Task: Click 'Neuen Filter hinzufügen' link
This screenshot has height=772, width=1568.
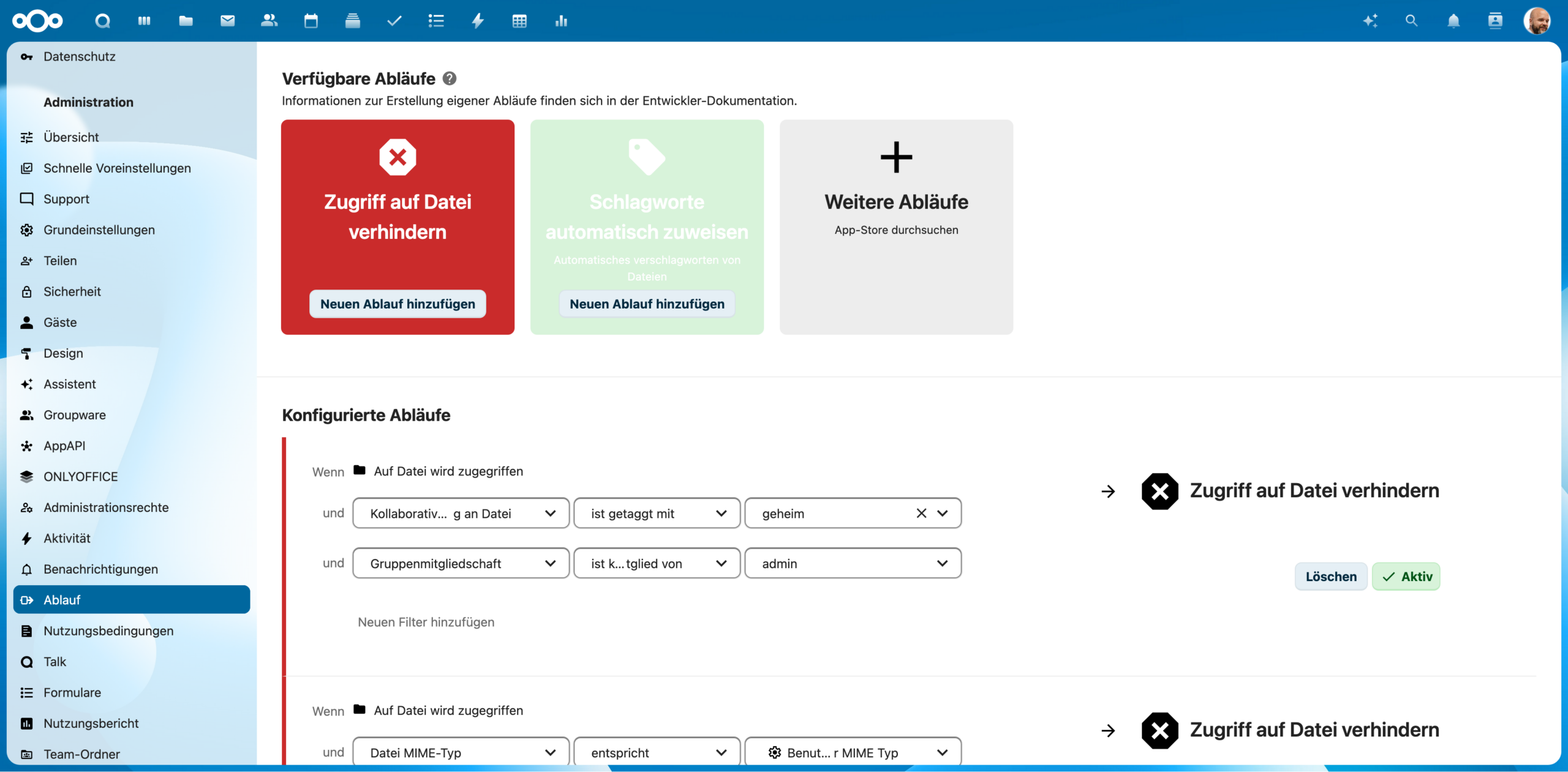Action: click(426, 622)
